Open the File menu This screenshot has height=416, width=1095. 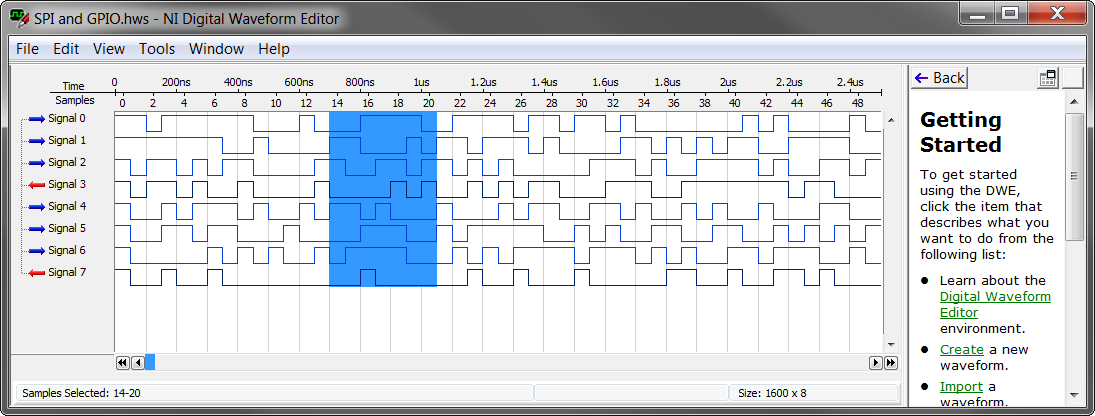[27, 49]
